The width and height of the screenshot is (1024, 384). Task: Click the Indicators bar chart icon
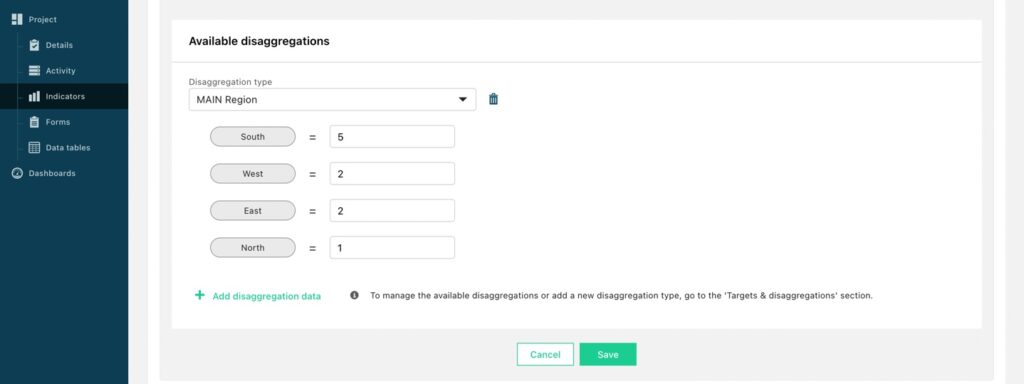pos(35,97)
